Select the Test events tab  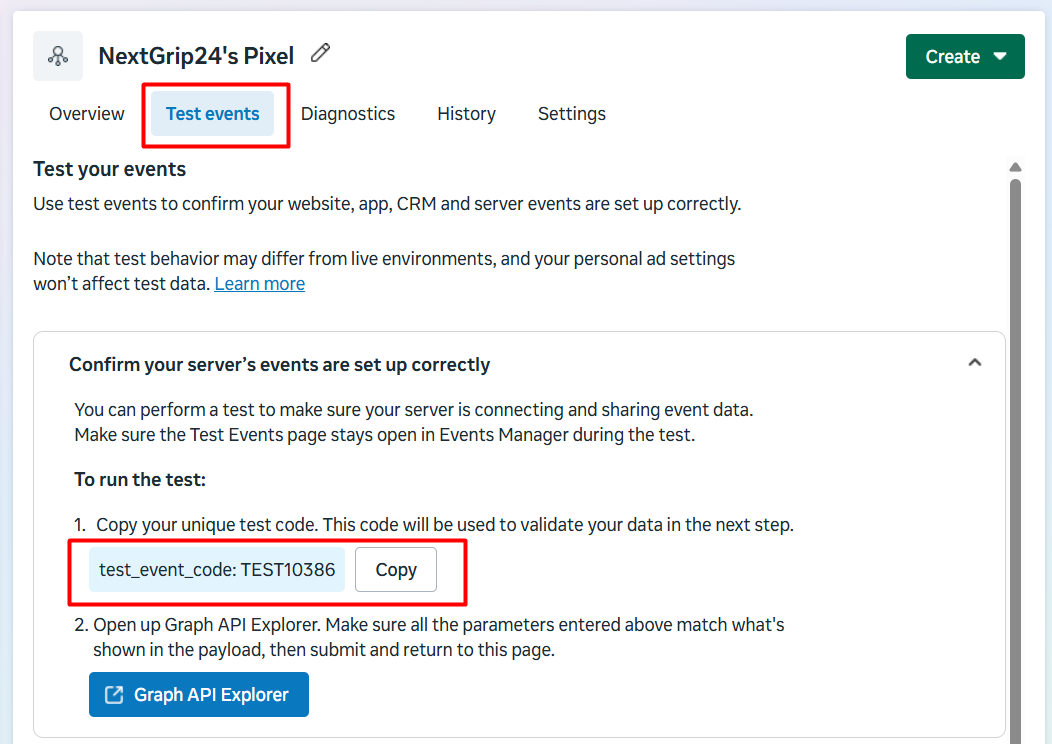(x=213, y=114)
